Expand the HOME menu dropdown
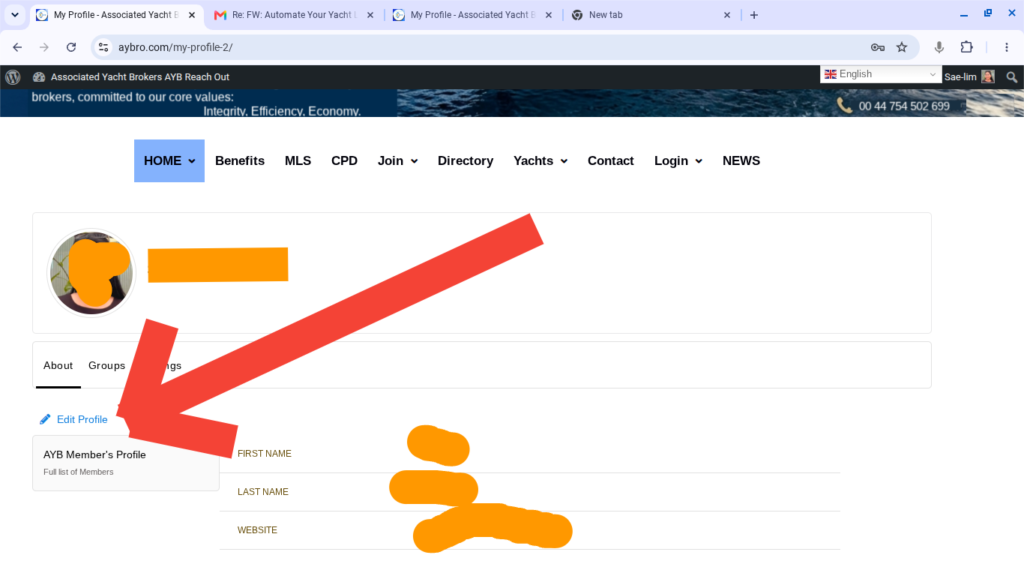 pyautogui.click(x=169, y=161)
